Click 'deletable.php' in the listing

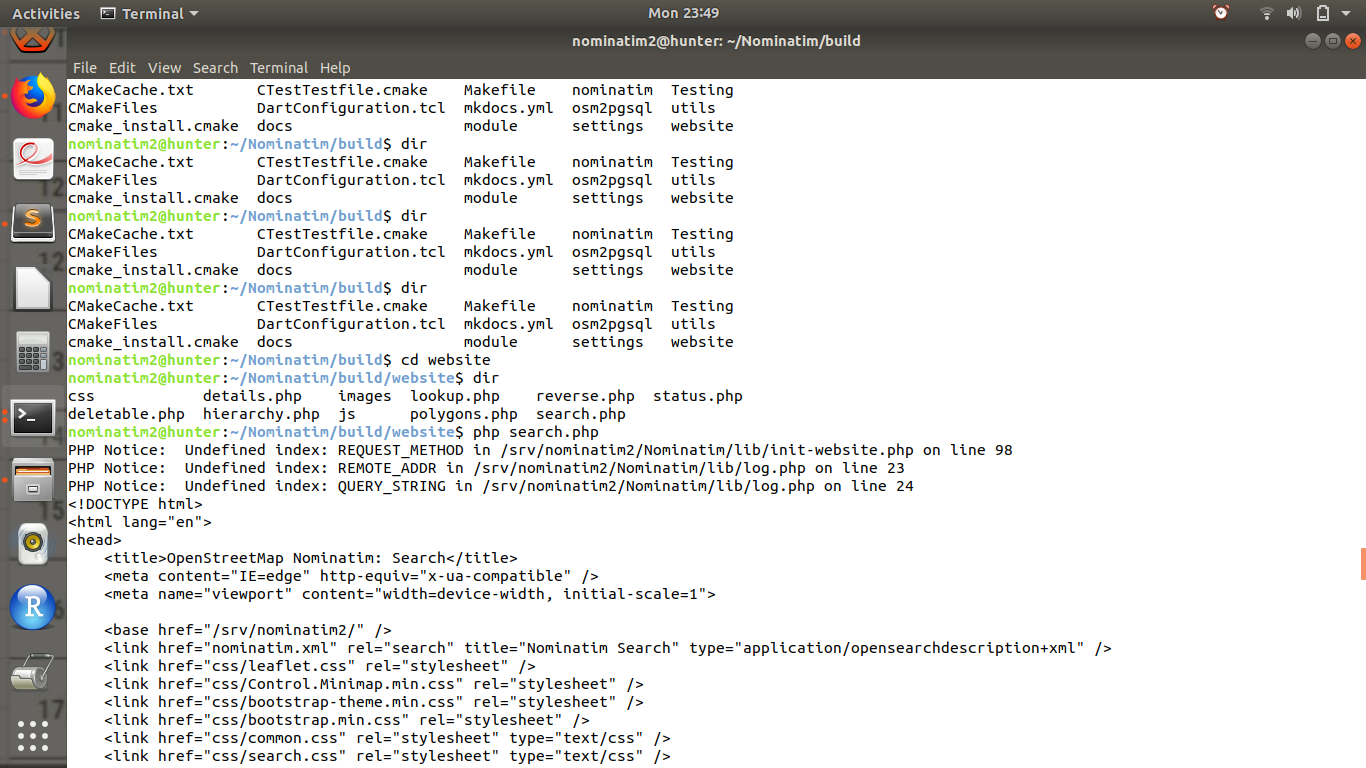tap(126, 414)
